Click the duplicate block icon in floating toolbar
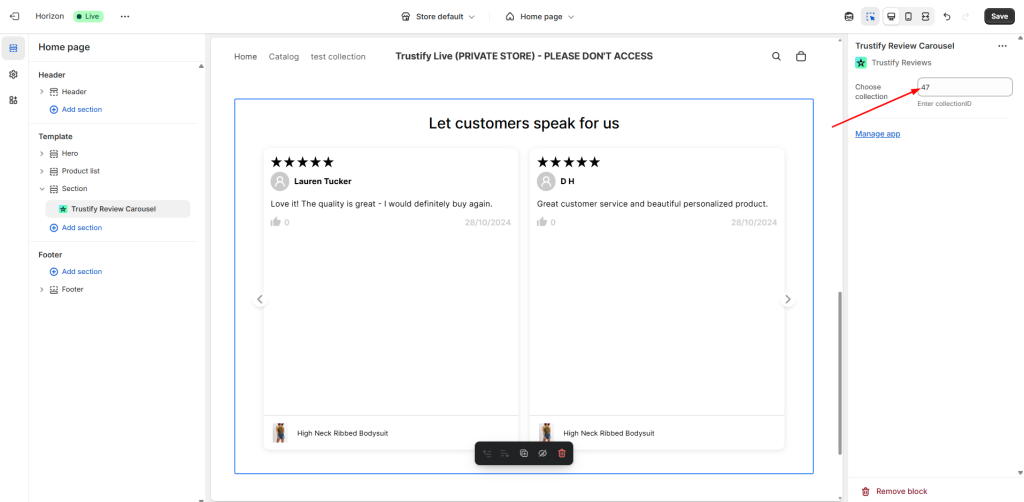 coord(524,453)
